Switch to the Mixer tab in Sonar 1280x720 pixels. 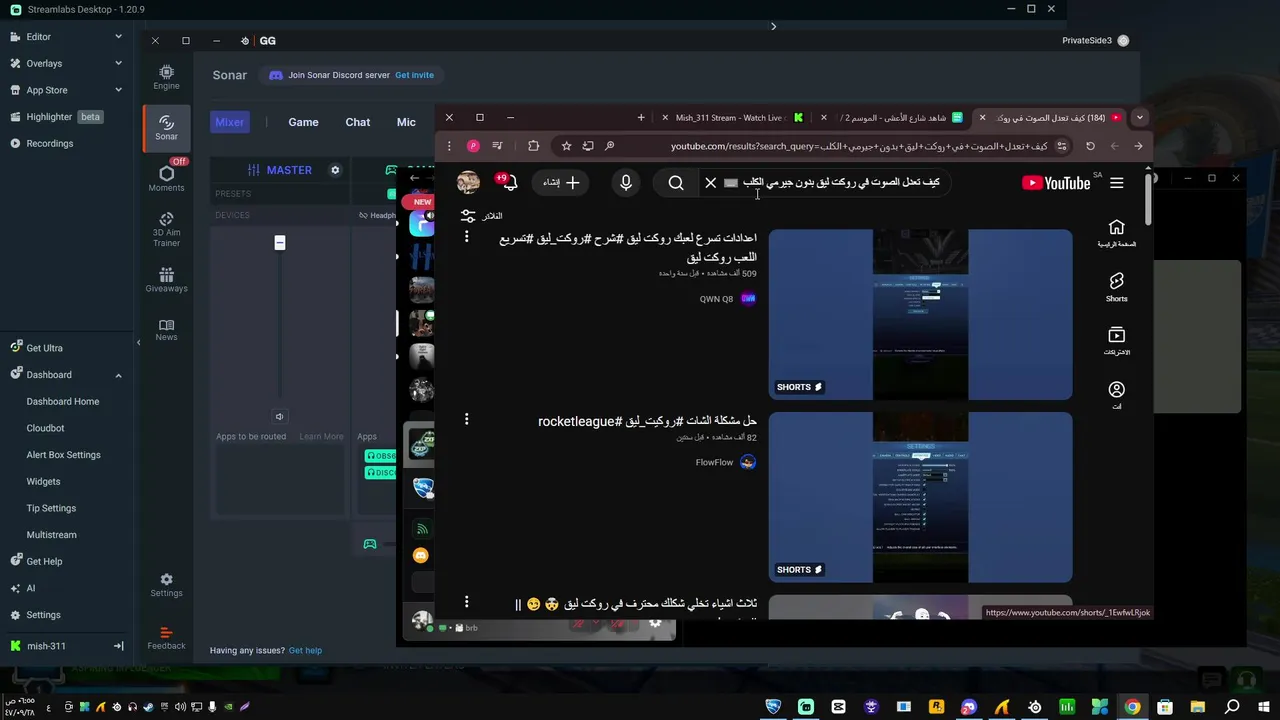click(x=229, y=122)
